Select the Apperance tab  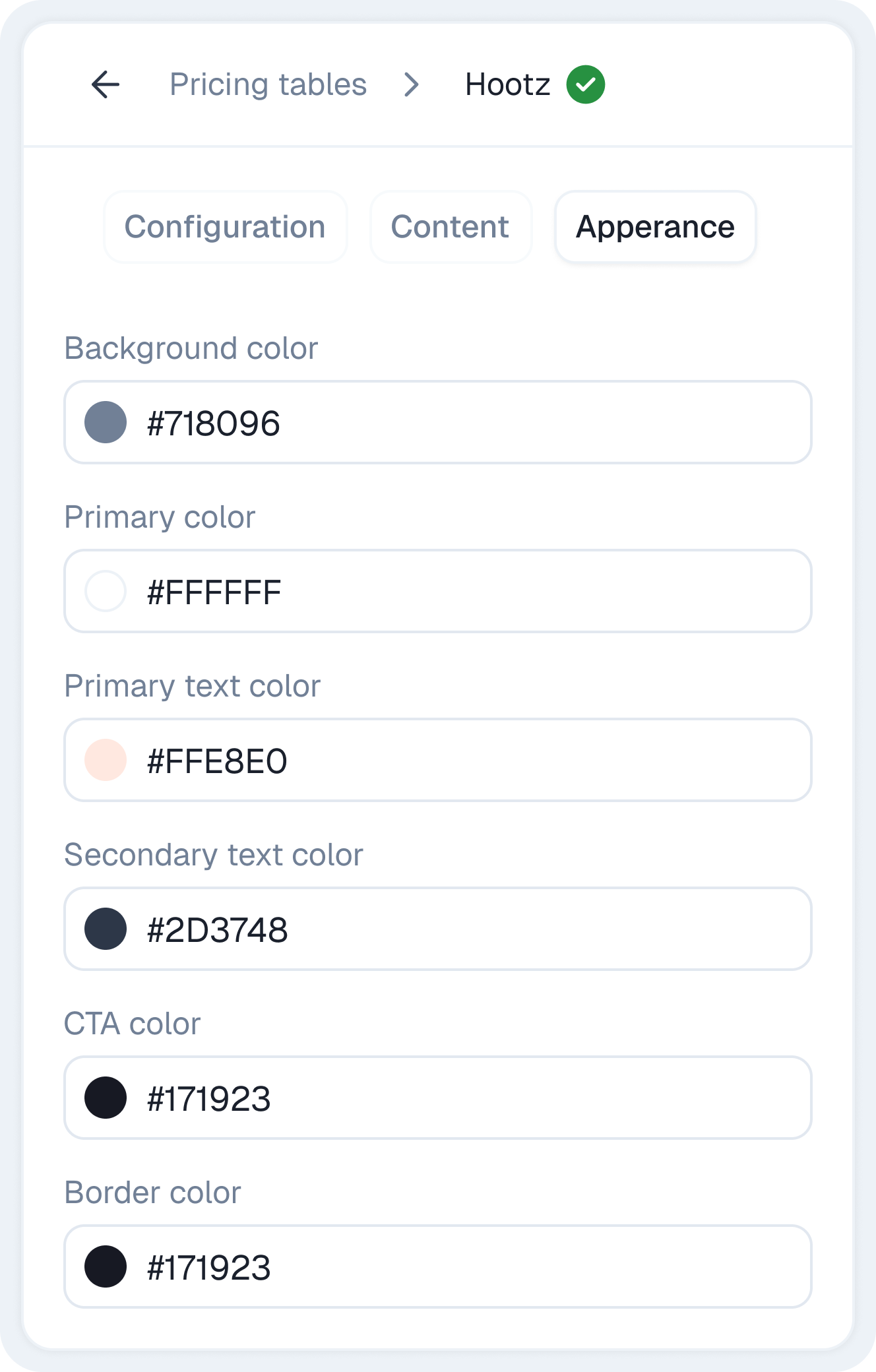(x=655, y=227)
